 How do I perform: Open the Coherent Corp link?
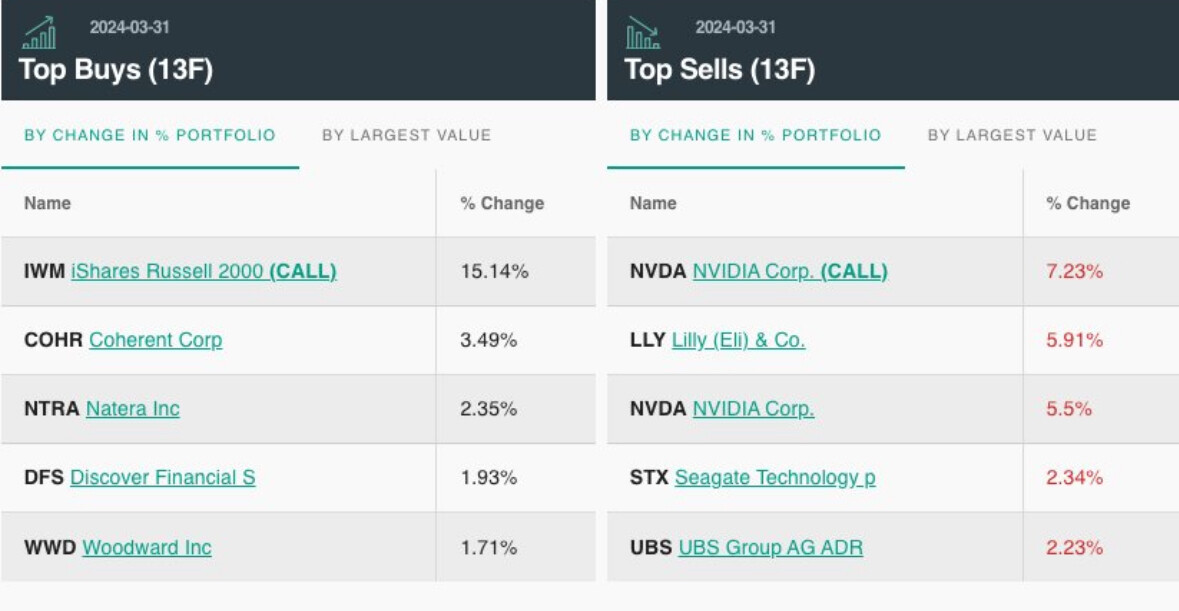(x=155, y=340)
